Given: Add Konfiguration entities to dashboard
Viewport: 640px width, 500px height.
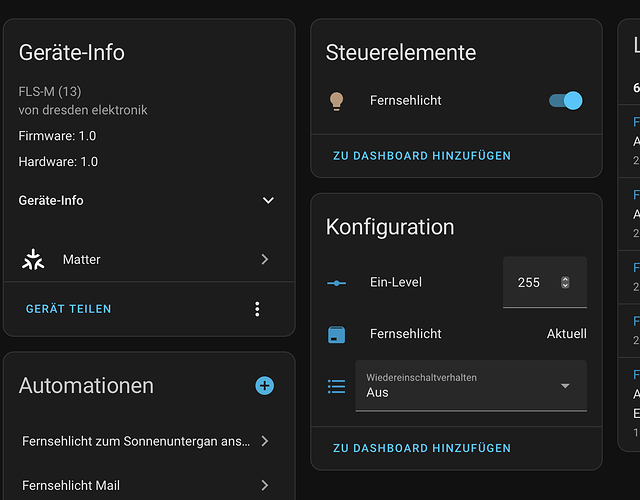Looking at the screenshot, I should [x=422, y=448].
